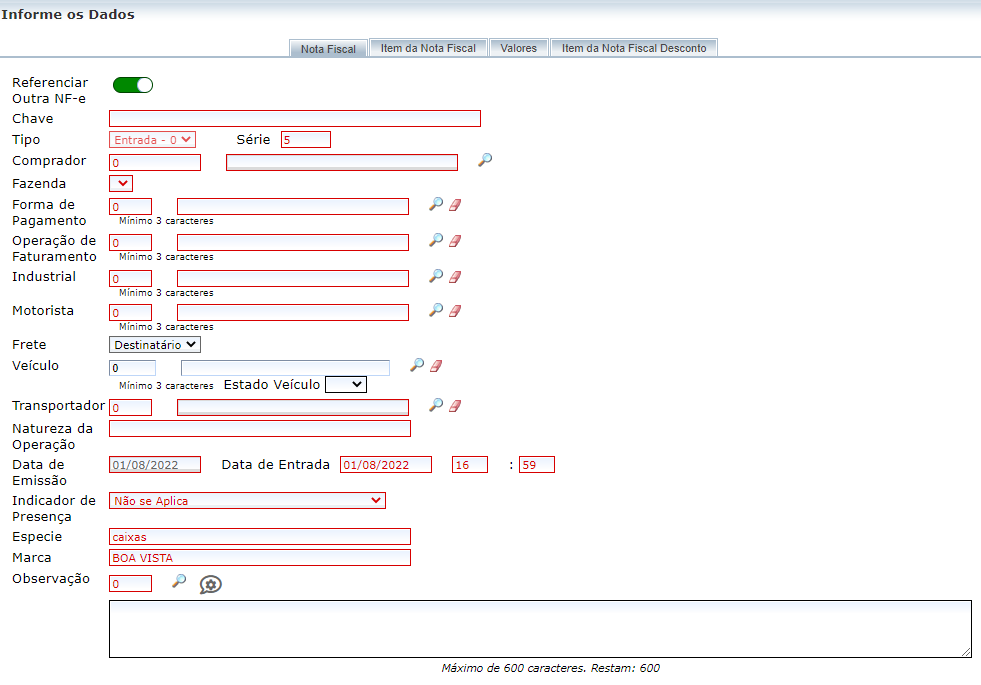Erase the Industrial field value
The image size is (981, 685).
(x=455, y=277)
